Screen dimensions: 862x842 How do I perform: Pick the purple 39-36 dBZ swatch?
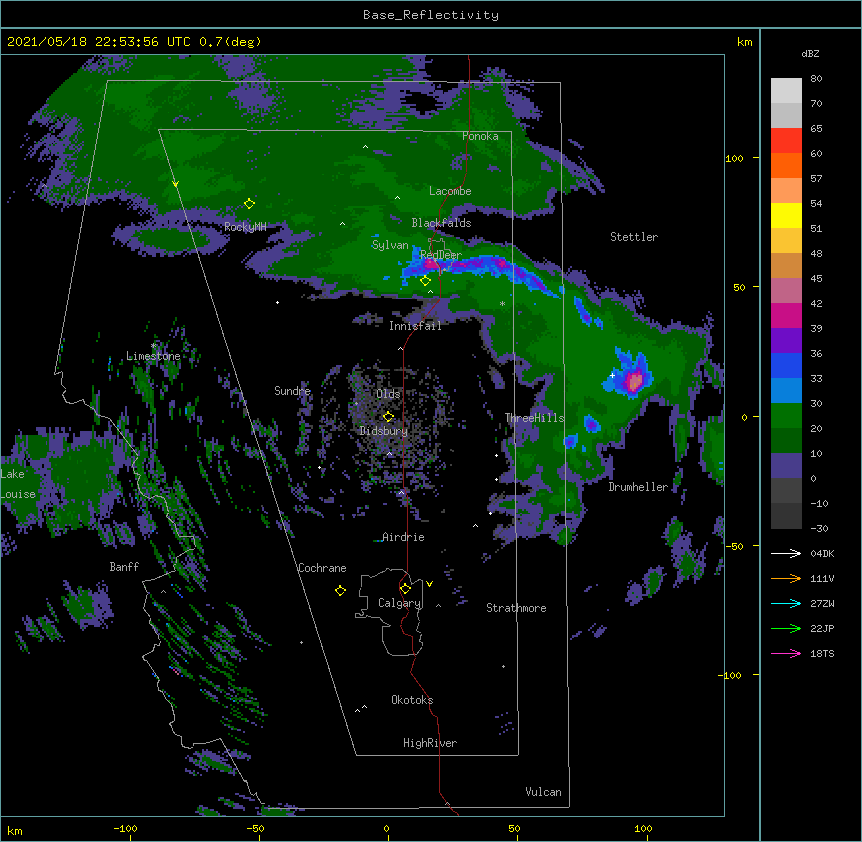pyautogui.click(x=786, y=341)
